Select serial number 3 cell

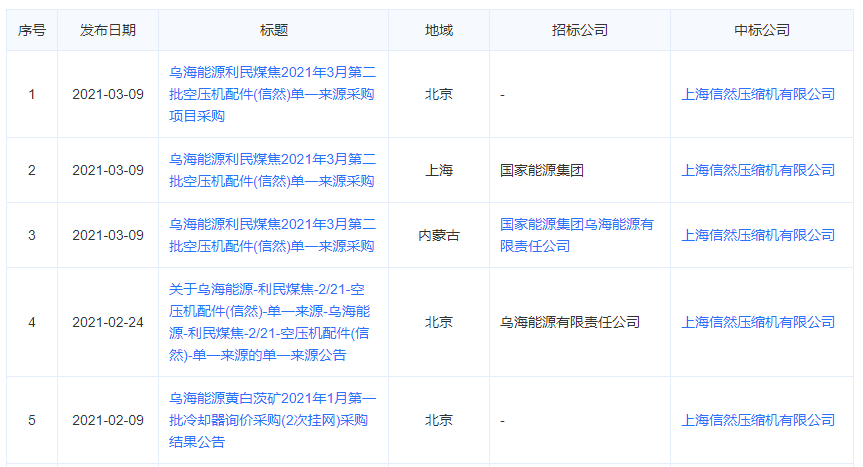point(32,235)
